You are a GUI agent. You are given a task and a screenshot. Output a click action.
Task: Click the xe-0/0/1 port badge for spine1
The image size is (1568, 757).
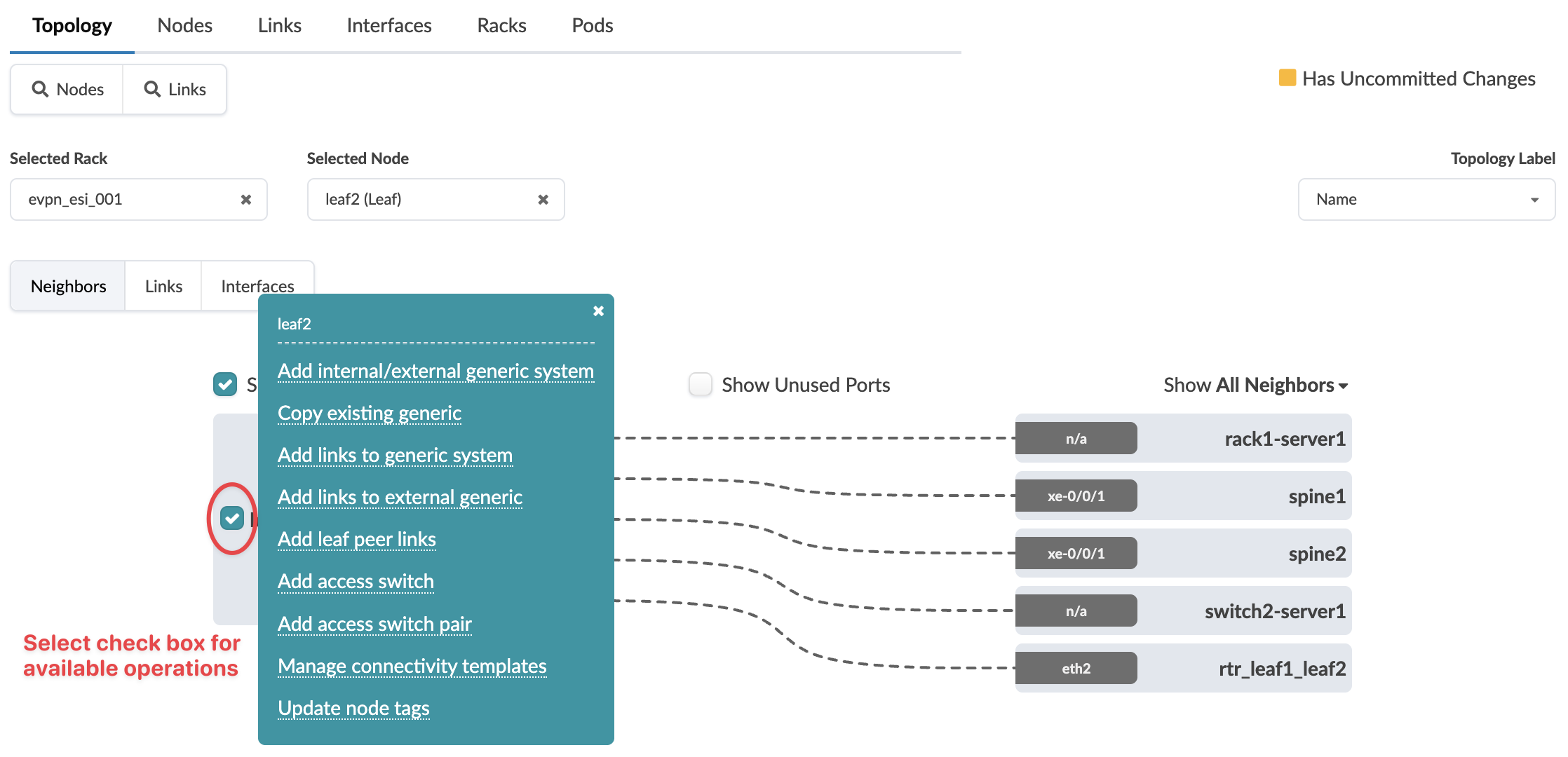click(1076, 496)
